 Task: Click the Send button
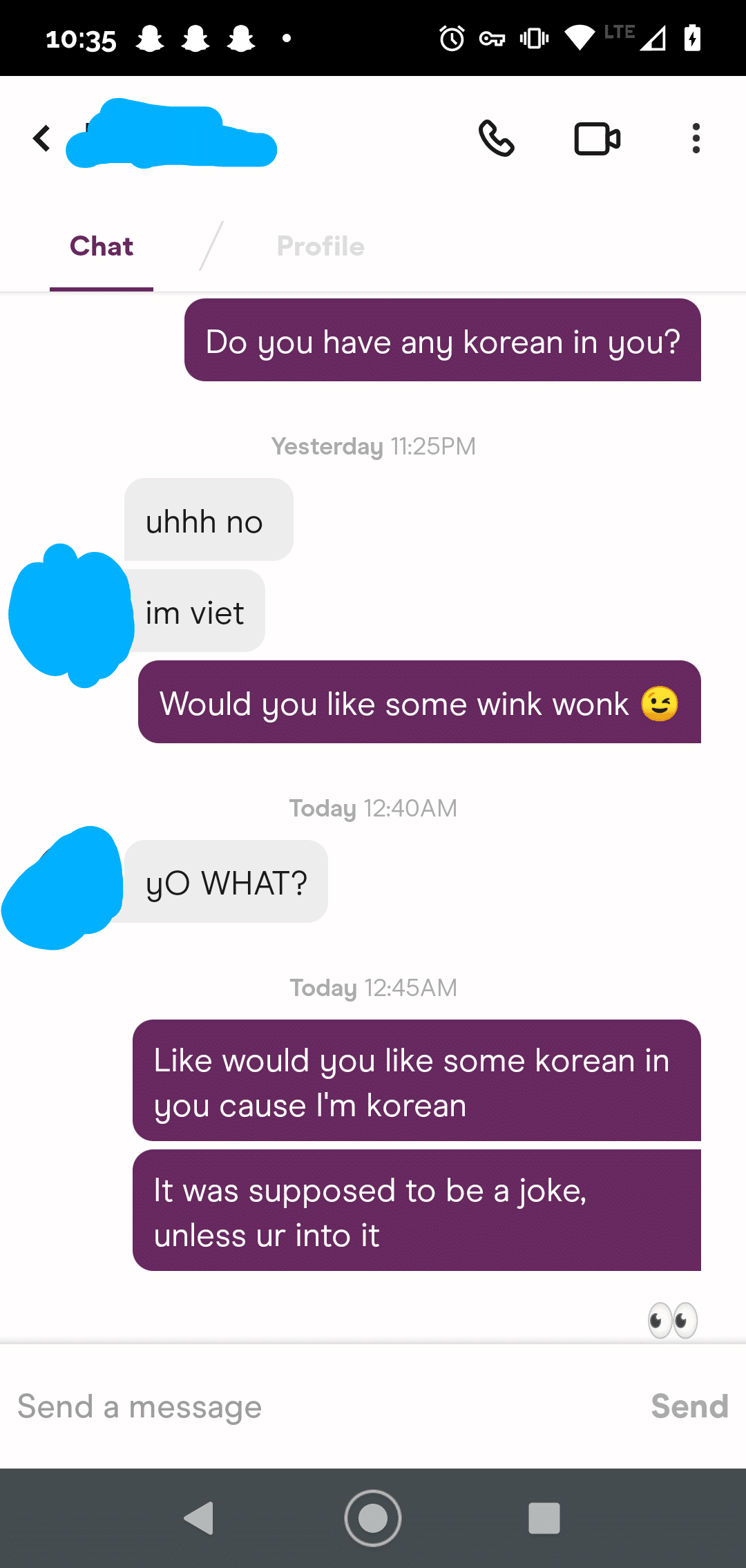point(689,1406)
